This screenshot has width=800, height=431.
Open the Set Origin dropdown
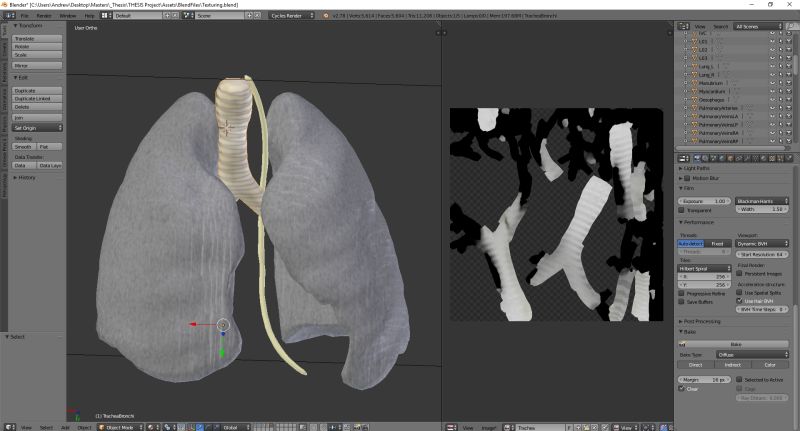[37, 128]
